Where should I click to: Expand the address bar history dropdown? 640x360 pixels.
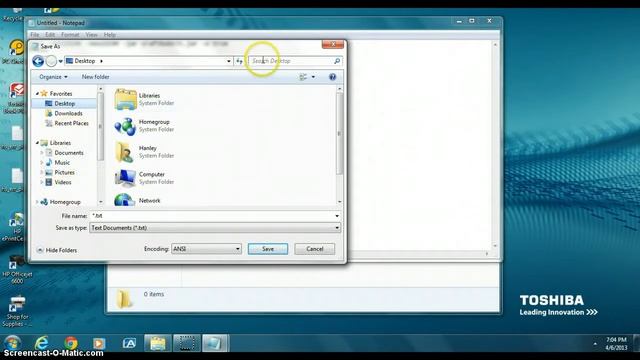229,61
